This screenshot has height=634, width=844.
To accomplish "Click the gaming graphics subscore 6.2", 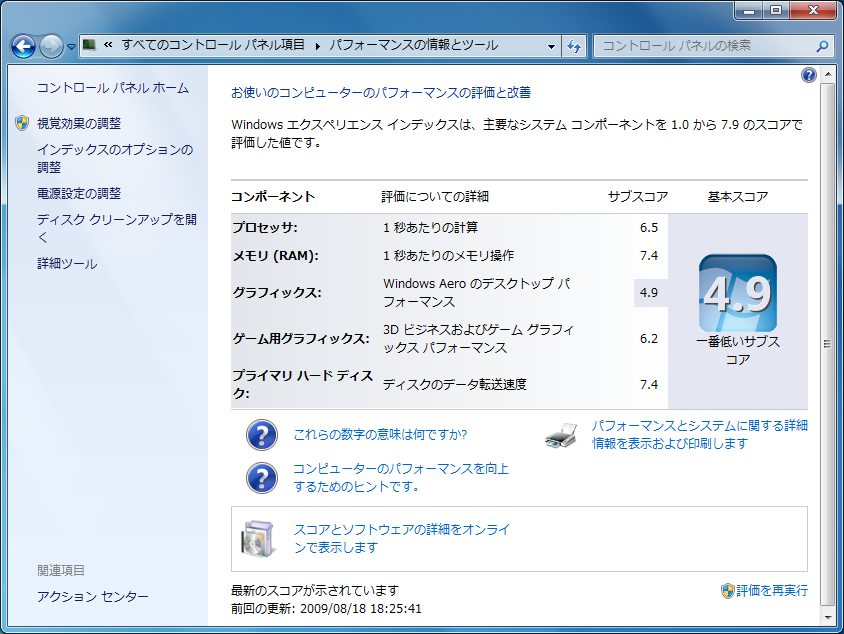I will [649, 339].
